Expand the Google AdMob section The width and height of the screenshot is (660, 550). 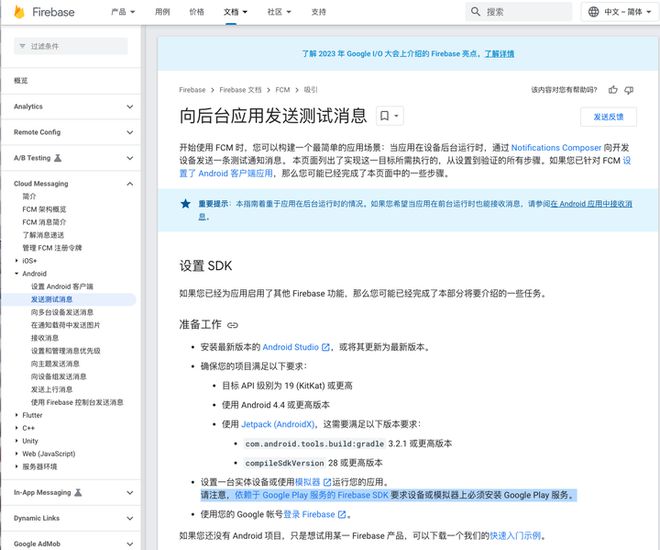pyautogui.click(x=130, y=544)
